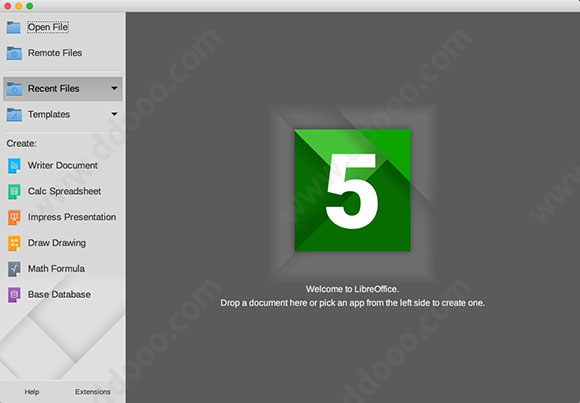Create a new Calc Spreadsheet via its label
Screen dimensions: 580x403
click(x=64, y=191)
